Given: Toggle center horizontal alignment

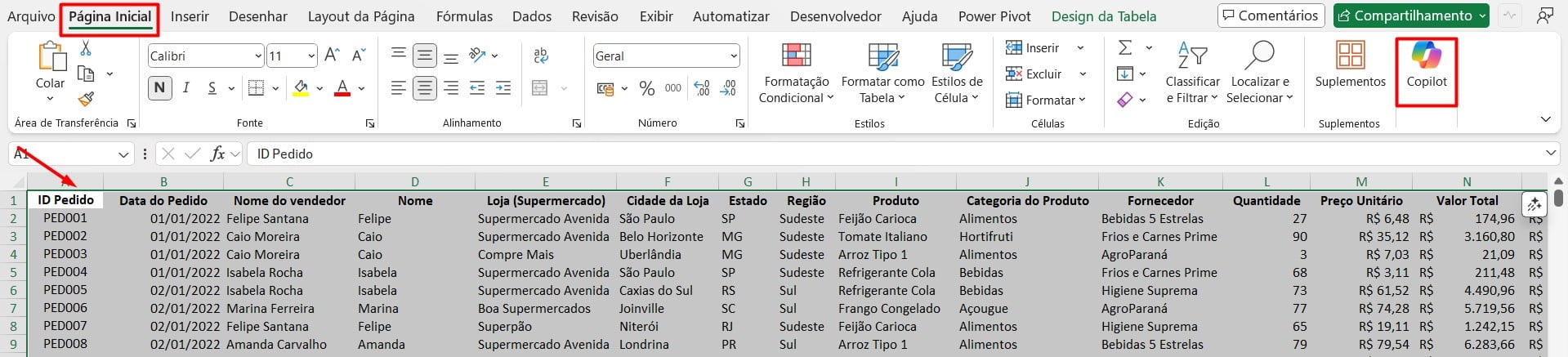Looking at the screenshot, I should click(424, 88).
